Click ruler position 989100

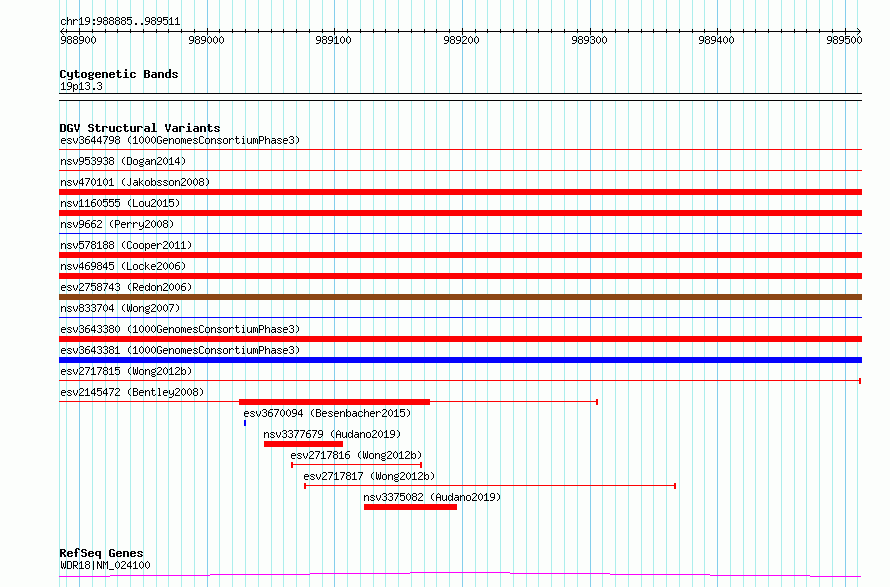pos(334,40)
